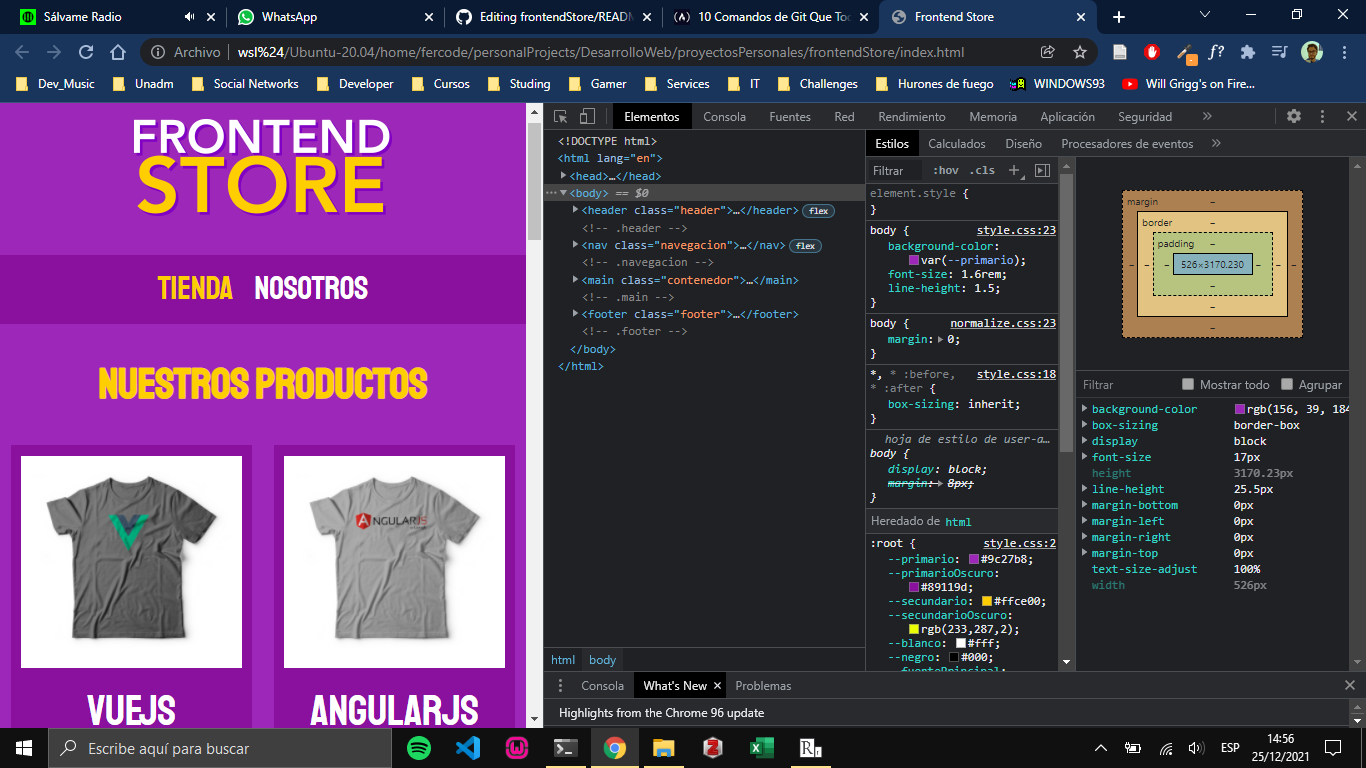Add a new style rule with plus icon
The image size is (1366, 768).
tap(1014, 171)
